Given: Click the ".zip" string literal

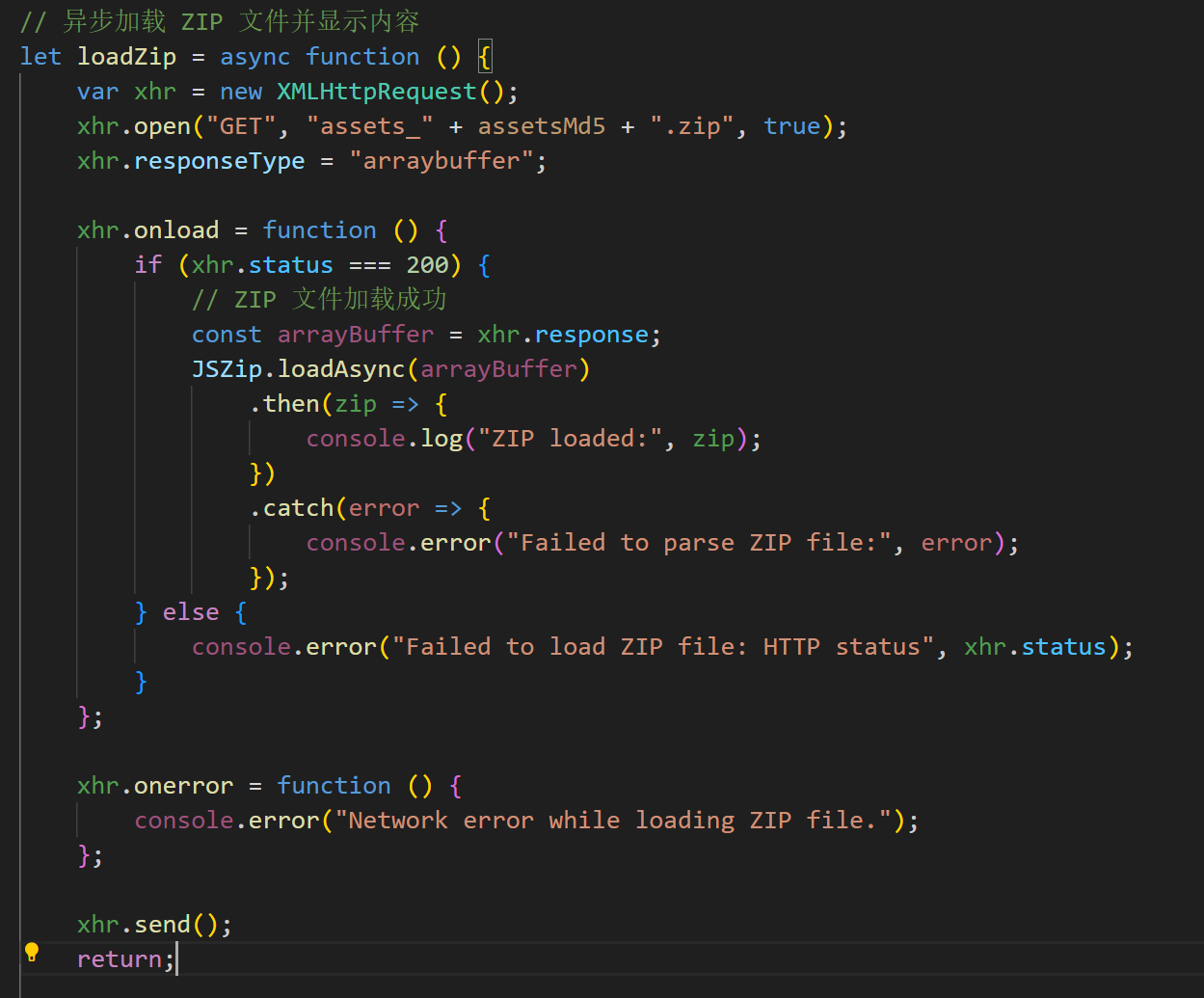Looking at the screenshot, I should click(691, 126).
